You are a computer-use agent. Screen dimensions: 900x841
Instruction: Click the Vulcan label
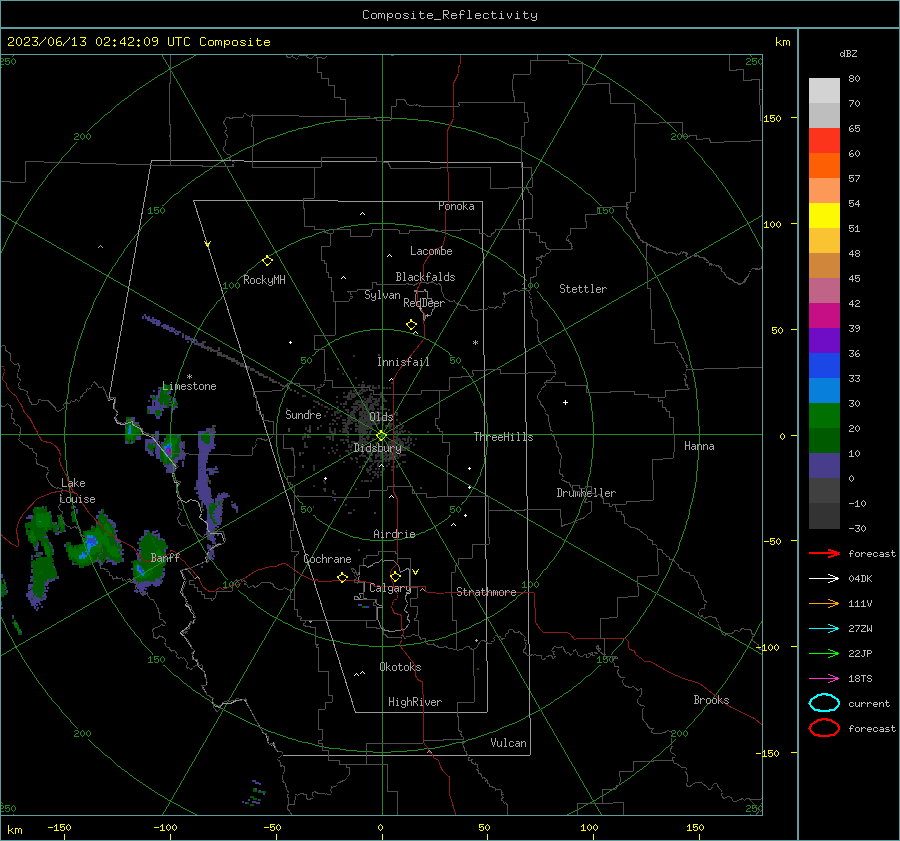[x=508, y=743]
